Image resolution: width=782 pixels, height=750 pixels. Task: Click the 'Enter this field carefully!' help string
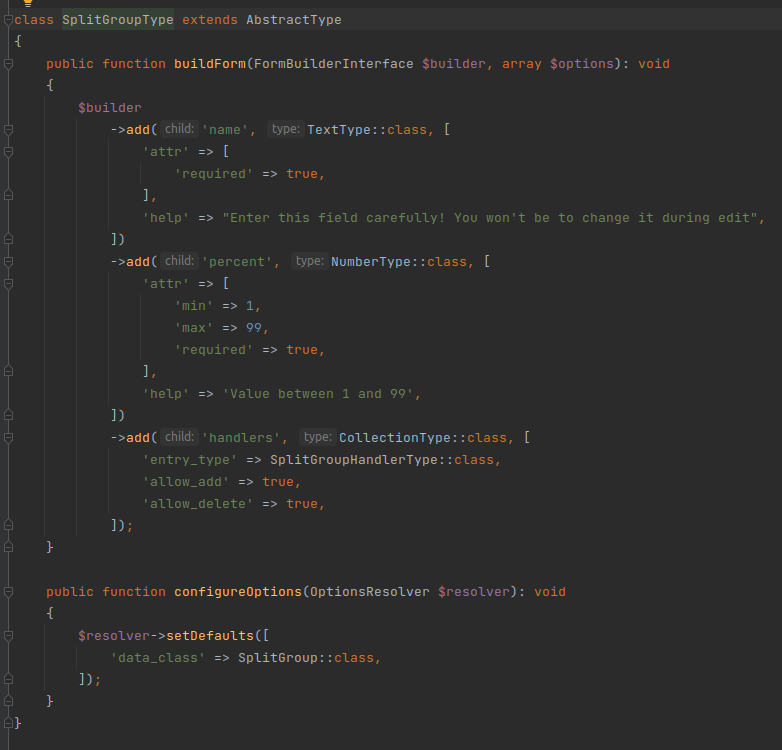coord(491,218)
